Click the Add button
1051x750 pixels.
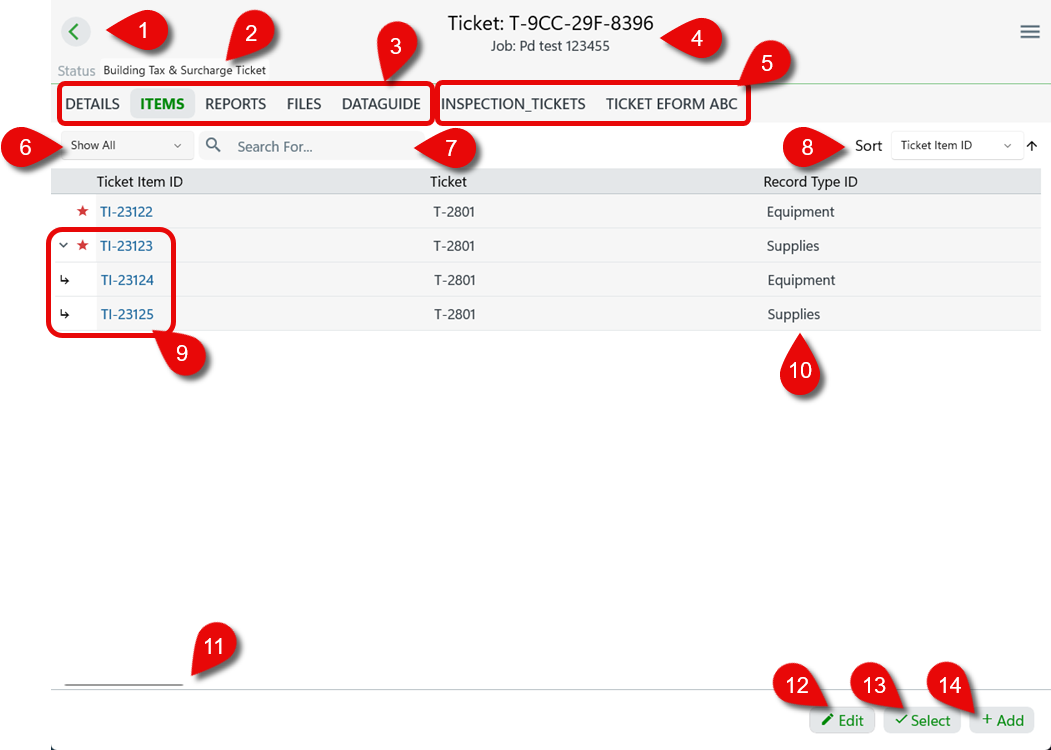click(x=1001, y=721)
